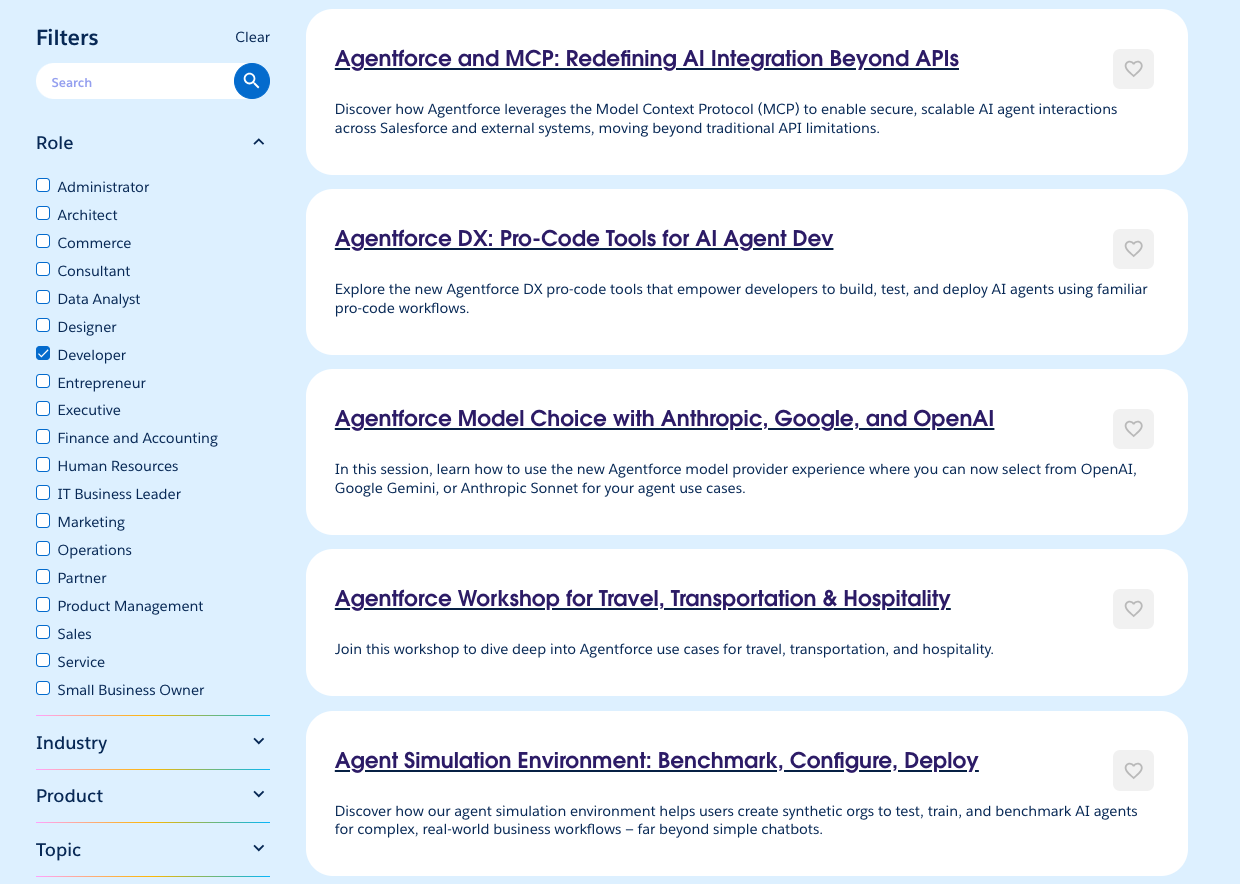Open Agentforce Model Choice session link

click(664, 418)
